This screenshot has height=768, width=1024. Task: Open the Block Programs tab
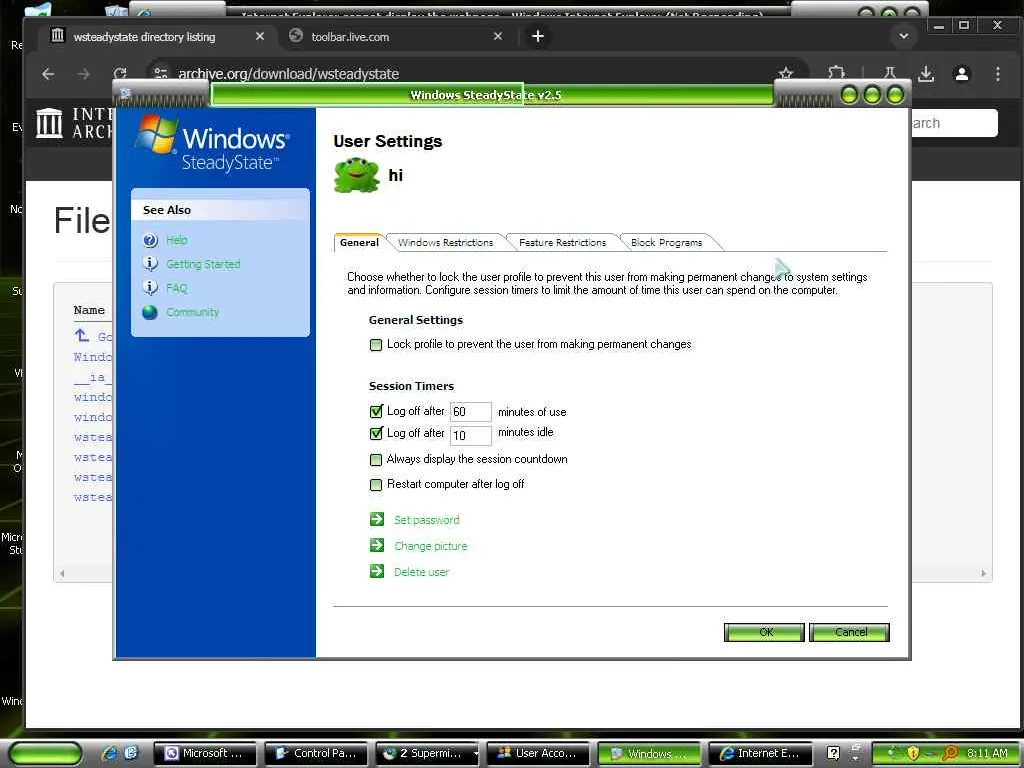[666, 242]
